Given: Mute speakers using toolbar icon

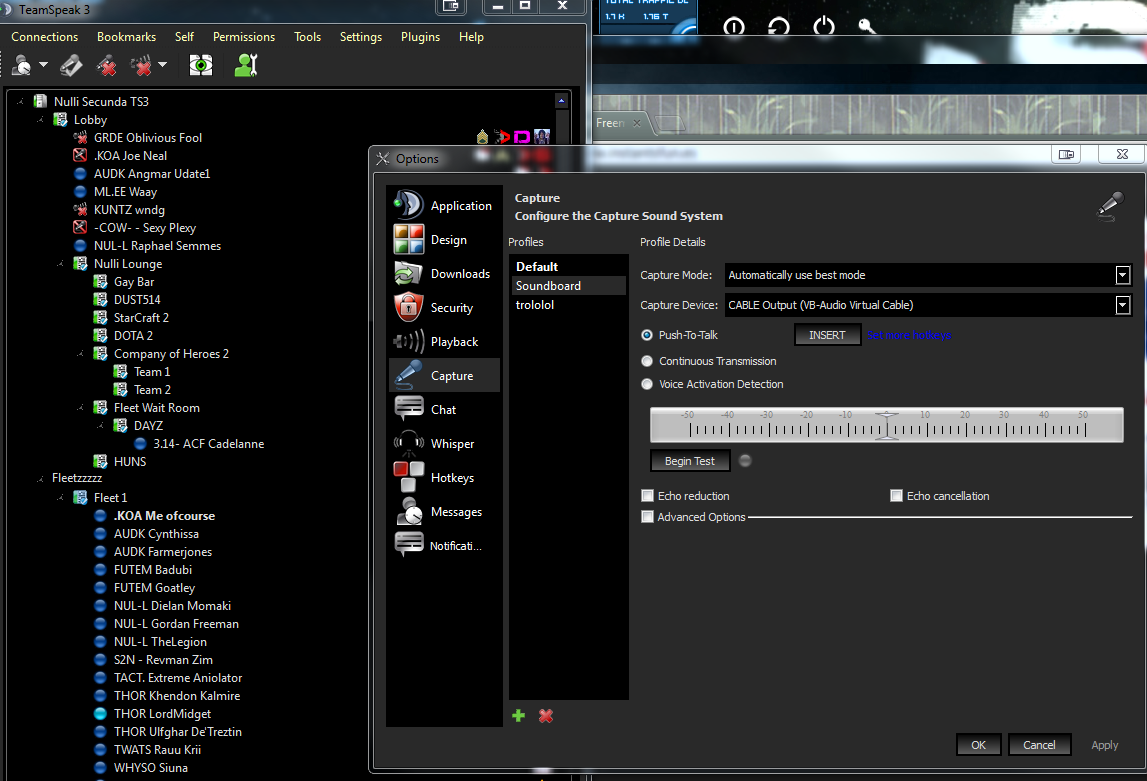Looking at the screenshot, I should pos(141,66).
